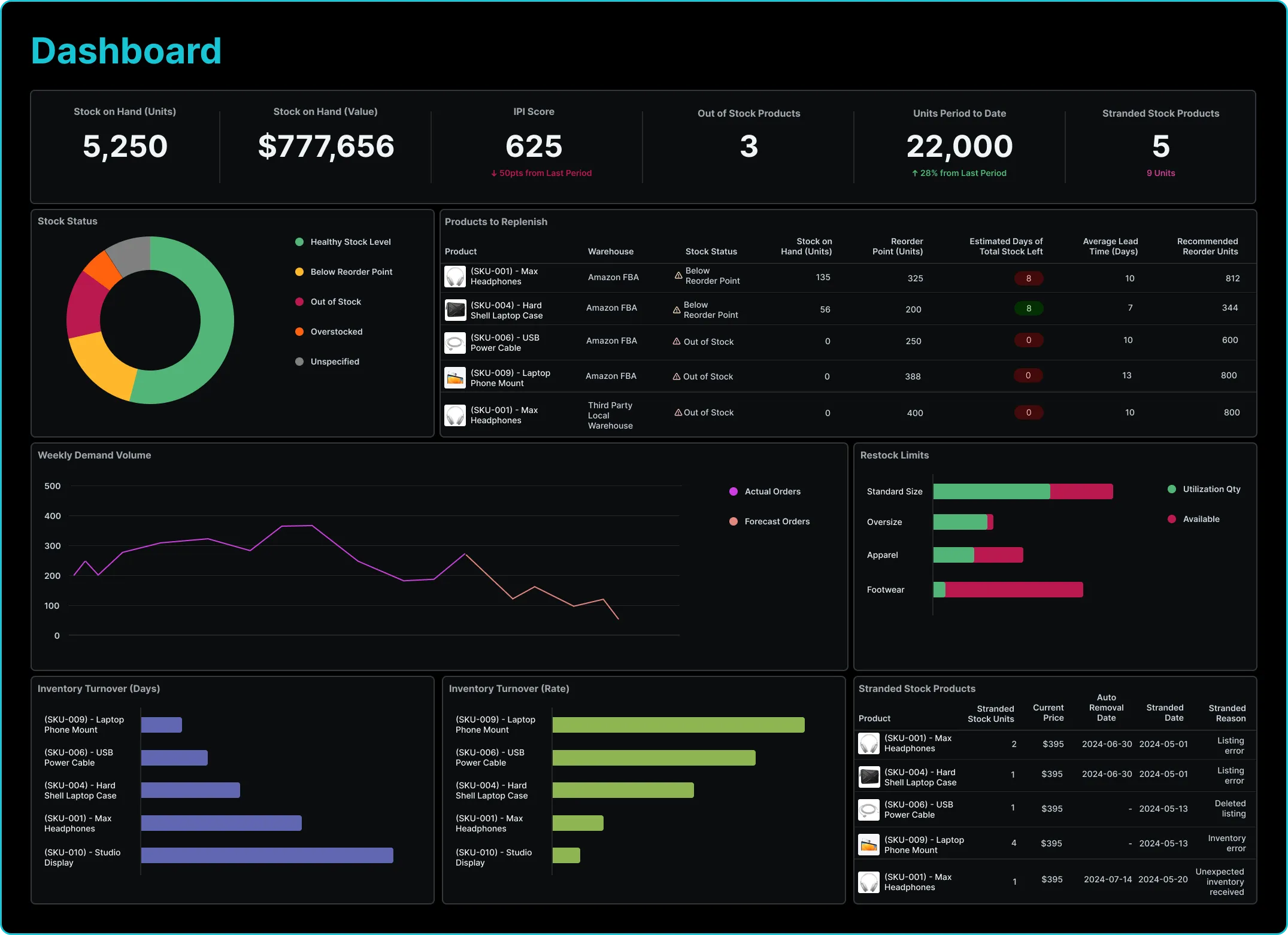1288x935 pixels.
Task: Click the Warehouse column header
Action: pyautogui.click(x=611, y=251)
